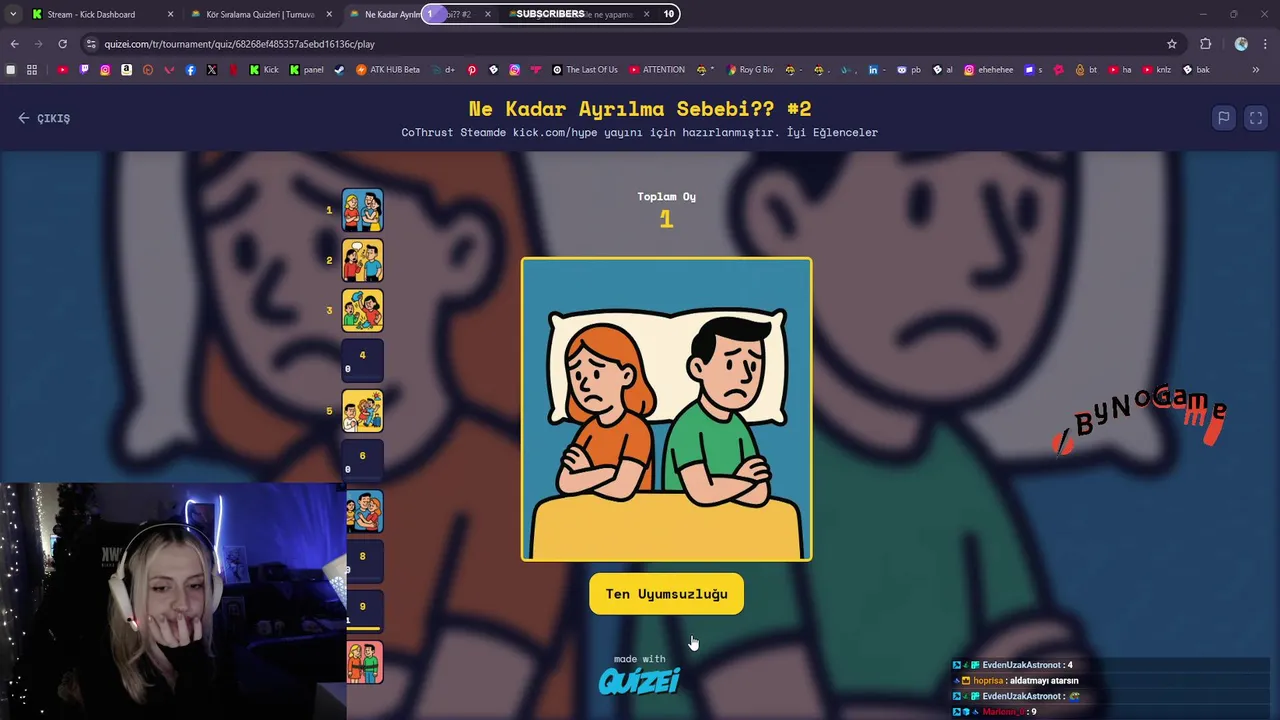The width and height of the screenshot is (1280, 720).
Task: Open the site info icon in address bar
Action: coord(91,44)
